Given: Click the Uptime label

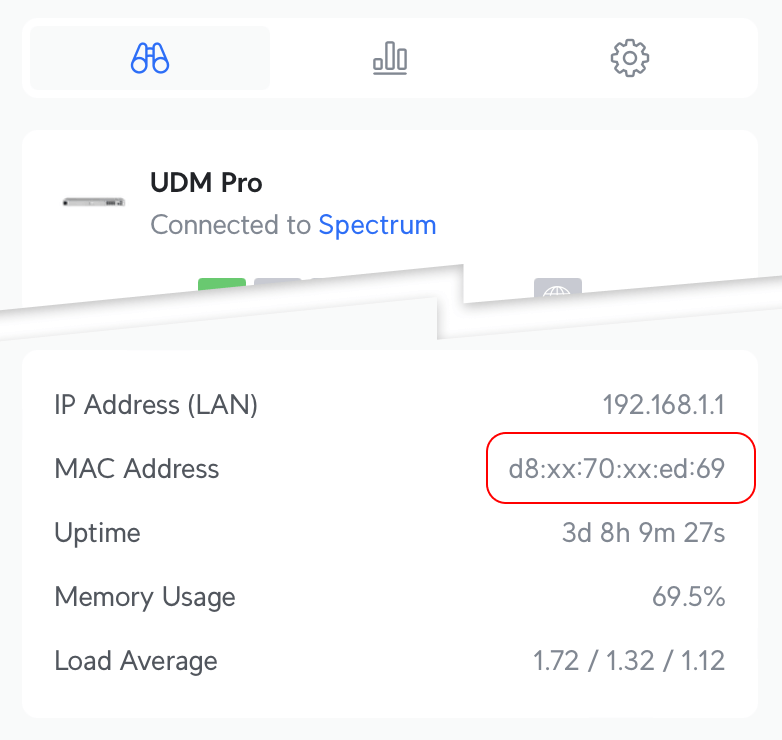Looking at the screenshot, I should (98, 533).
